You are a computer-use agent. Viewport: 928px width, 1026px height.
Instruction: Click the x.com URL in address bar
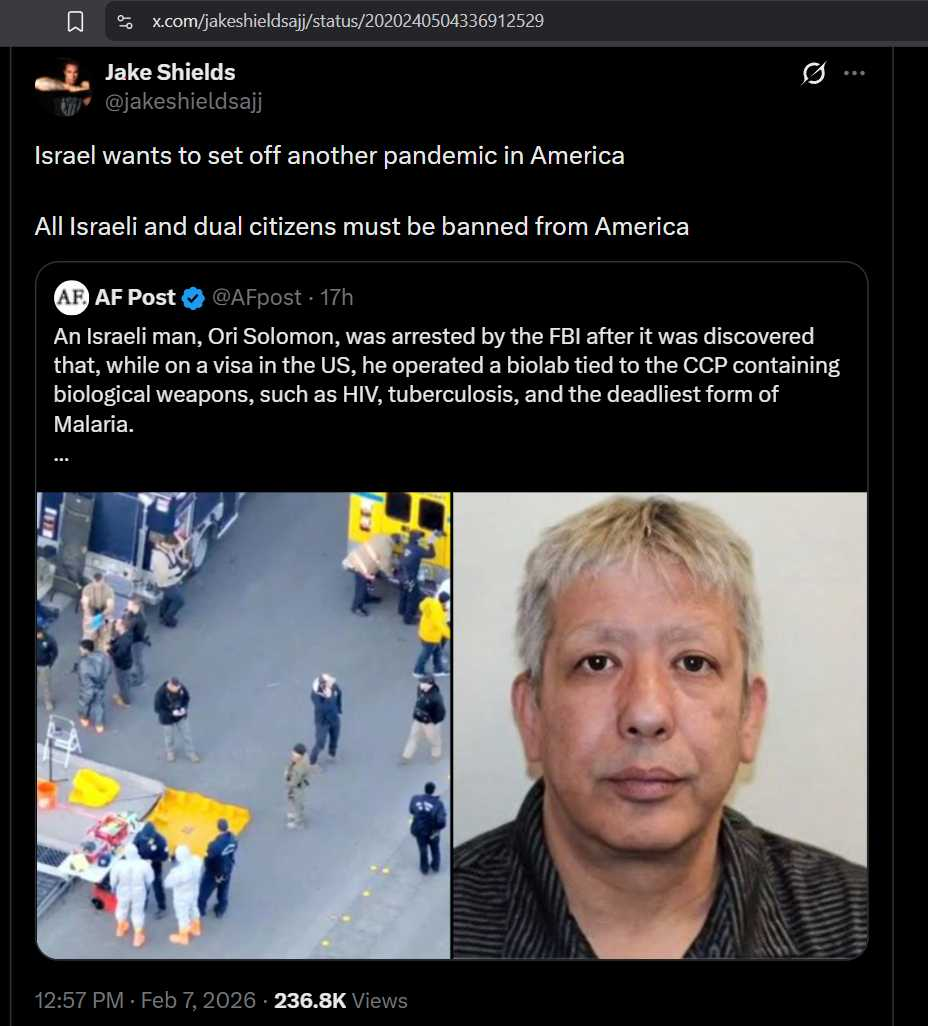tap(348, 21)
